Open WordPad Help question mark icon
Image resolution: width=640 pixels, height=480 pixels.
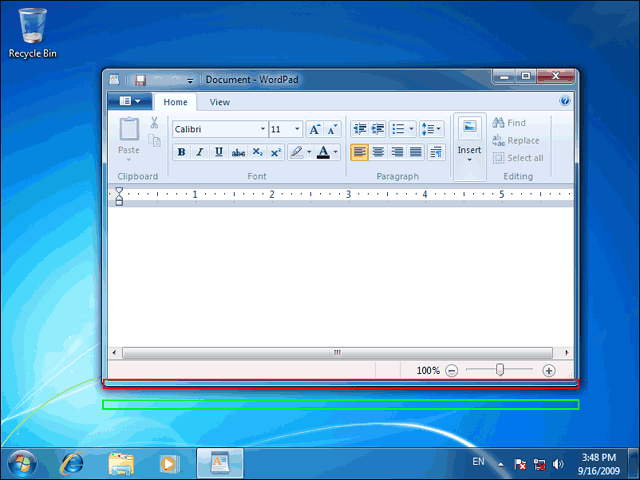click(x=565, y=100)
